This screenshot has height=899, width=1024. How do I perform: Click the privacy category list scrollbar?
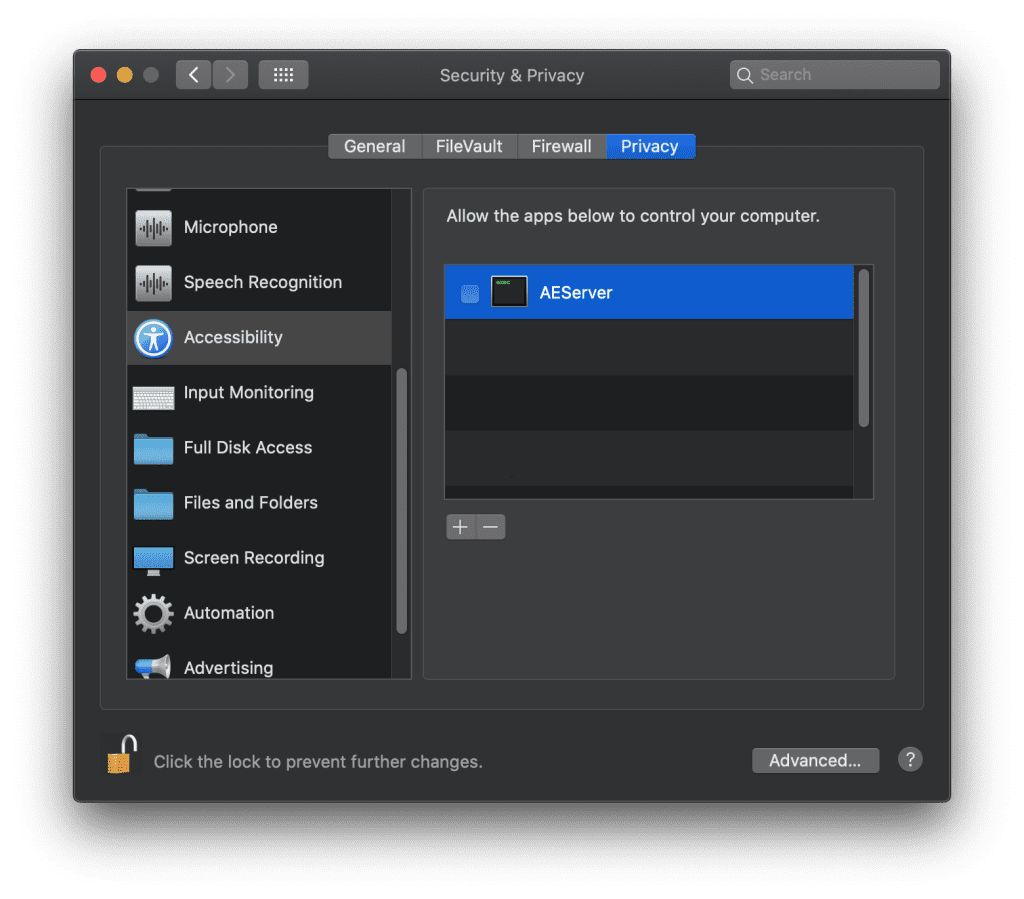[402, 501]
